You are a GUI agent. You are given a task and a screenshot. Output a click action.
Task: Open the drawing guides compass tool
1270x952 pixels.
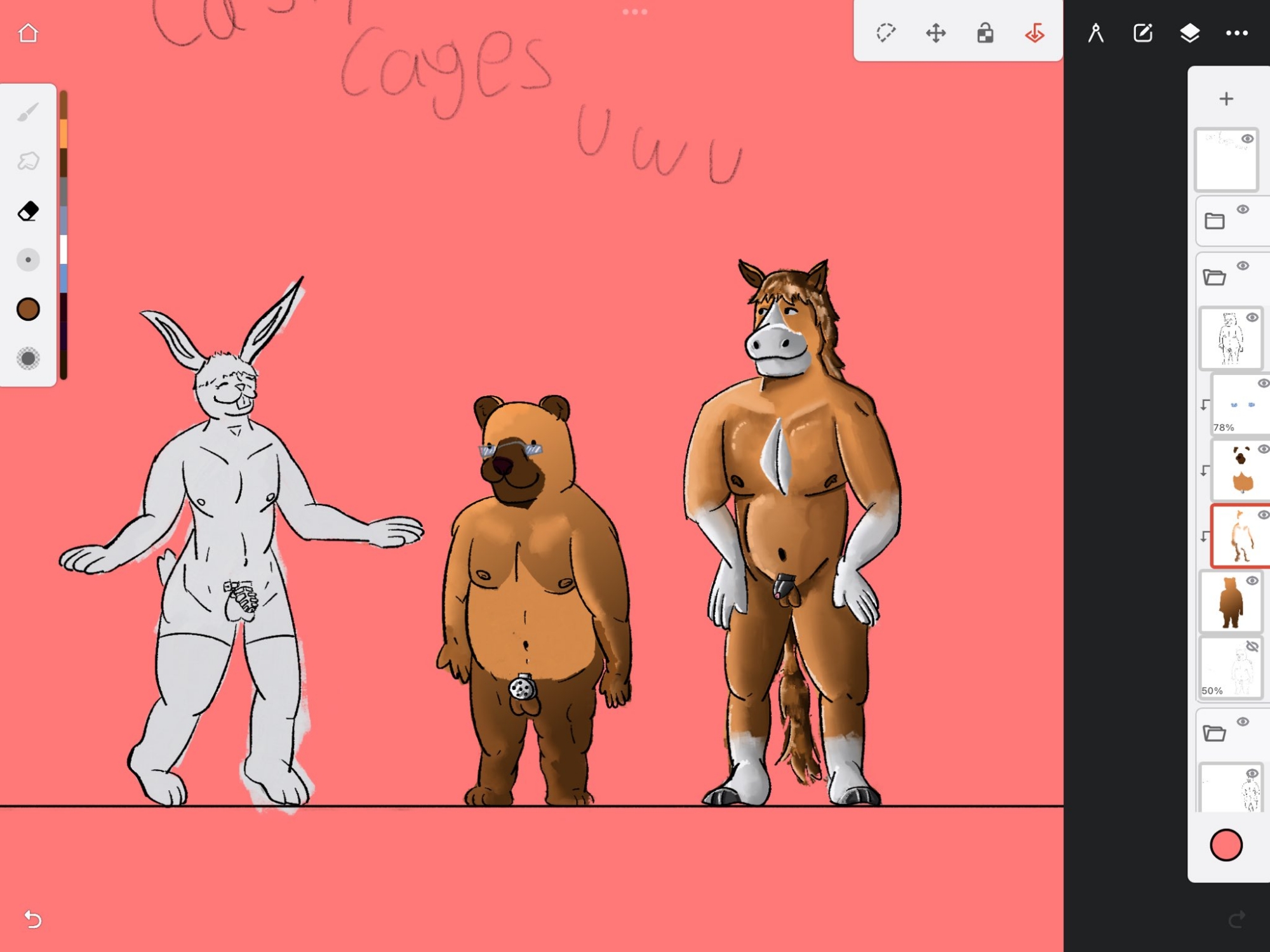[x=1095, y=32]
